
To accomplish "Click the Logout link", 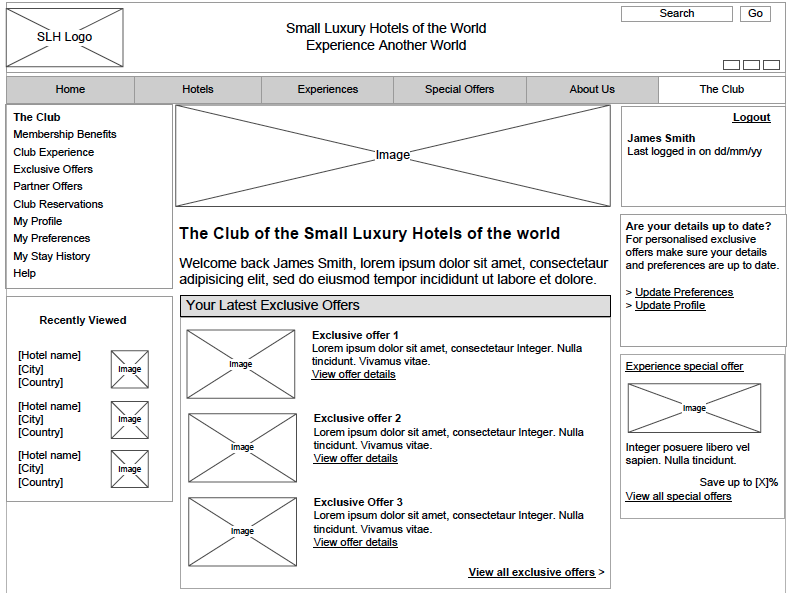I will 752,117.
